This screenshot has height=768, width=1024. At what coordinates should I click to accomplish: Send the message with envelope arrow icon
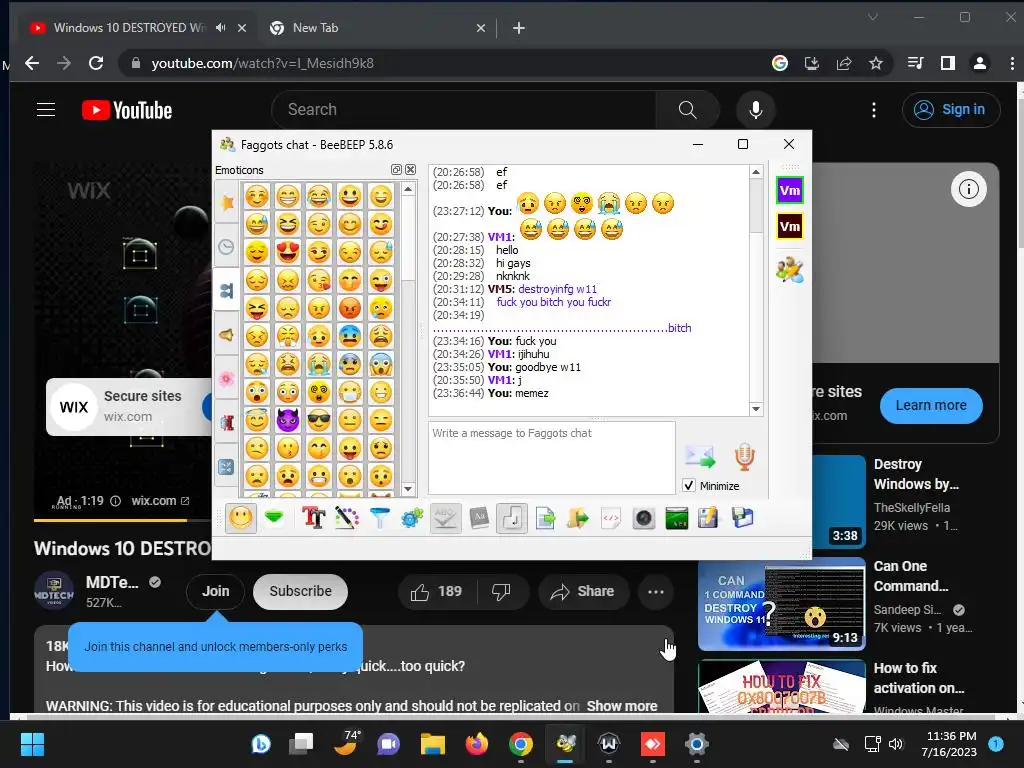699,456
